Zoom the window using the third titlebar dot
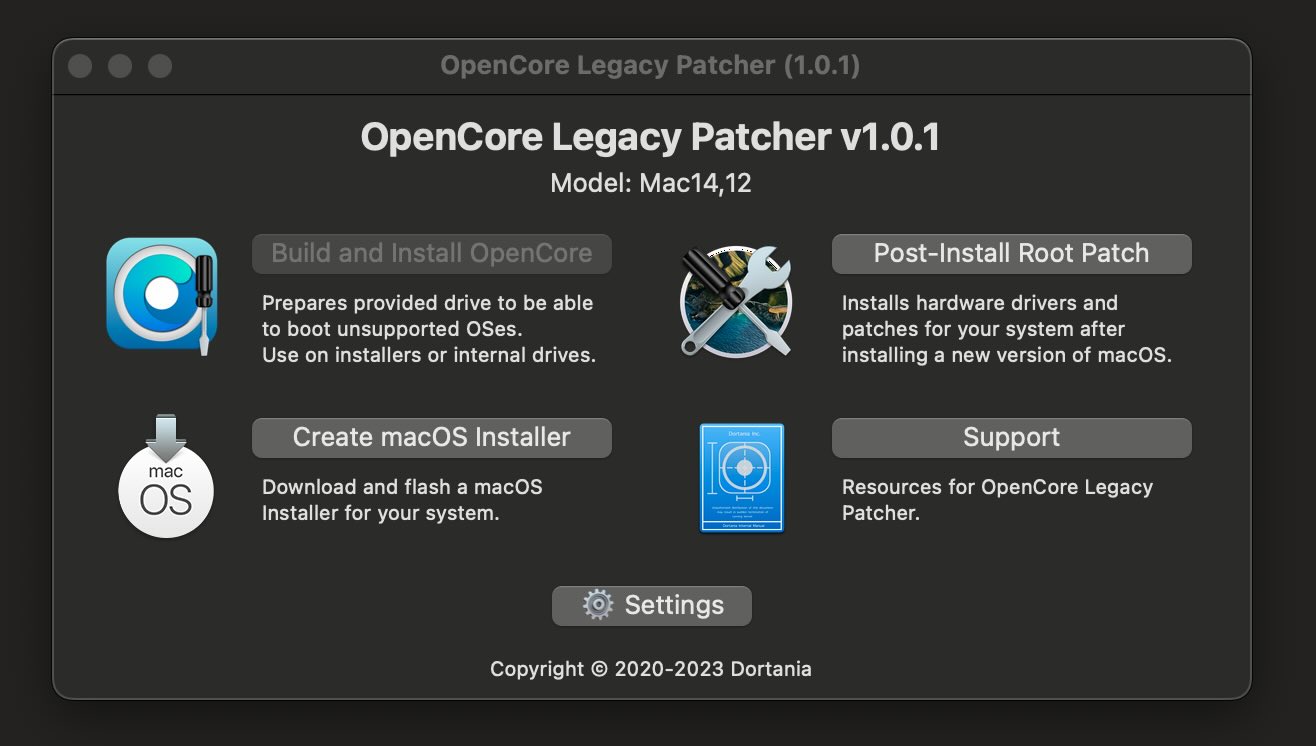The height and width of the screenshot is (746, 1316). [160, 66]
